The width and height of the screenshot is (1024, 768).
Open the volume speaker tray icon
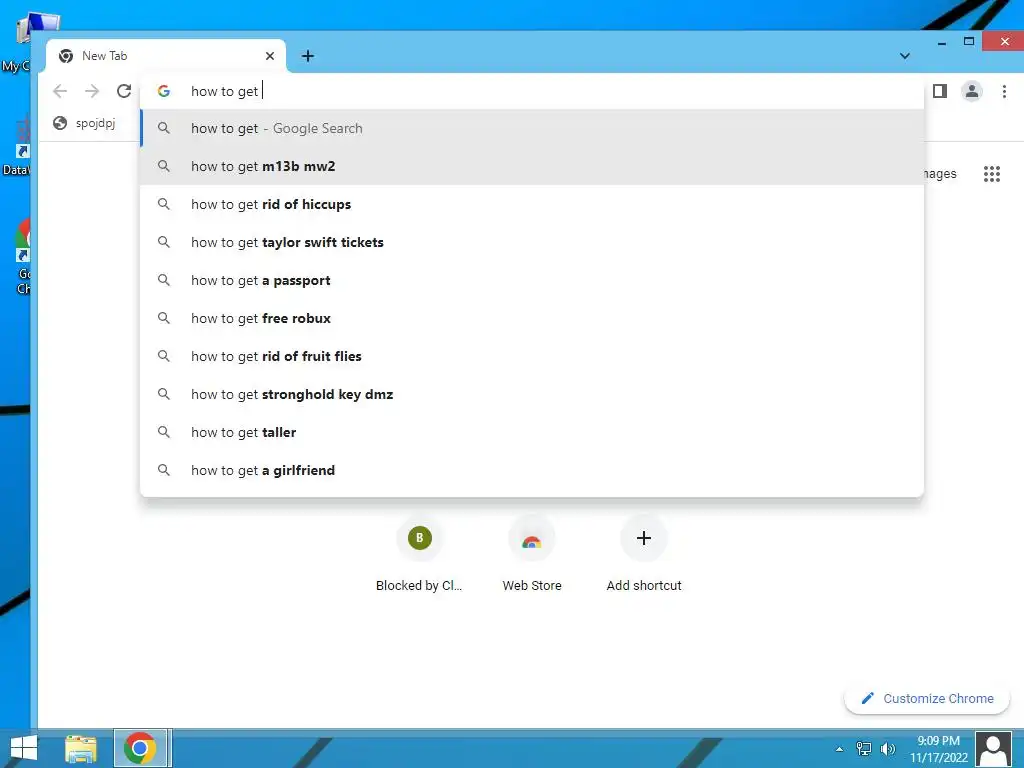click(x=887, y=749)
